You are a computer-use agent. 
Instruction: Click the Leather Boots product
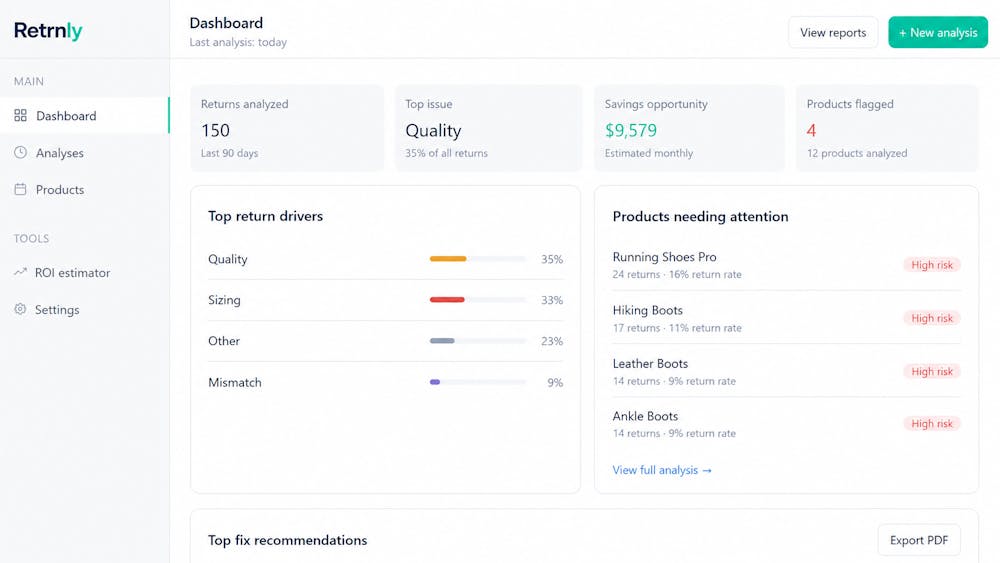(650, 363)
